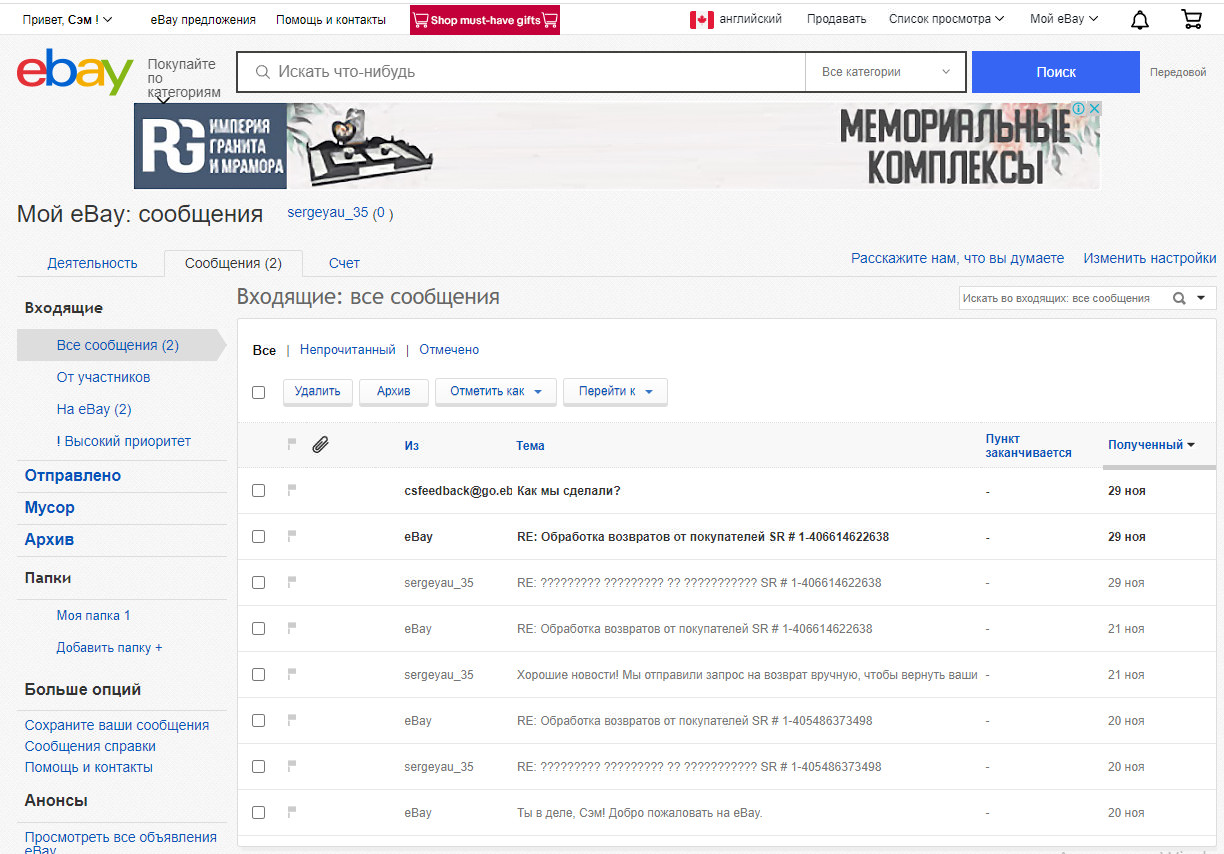The image size is (1224, 854).
Task: Show Отмечено messages filter
Action: click(x=449, y=350)
